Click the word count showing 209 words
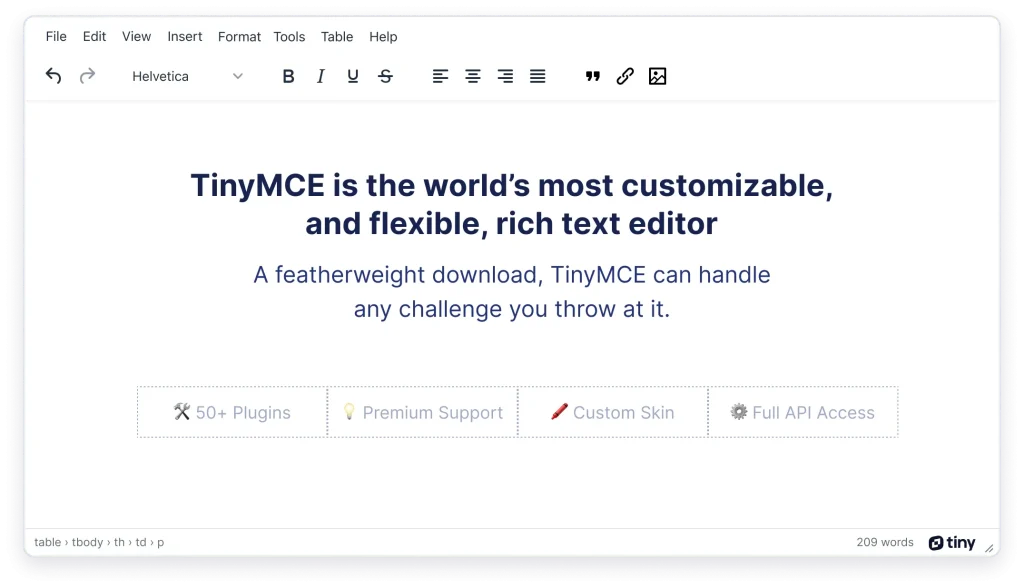Viewport: 1024px width, 588px height. click(884, 542)
